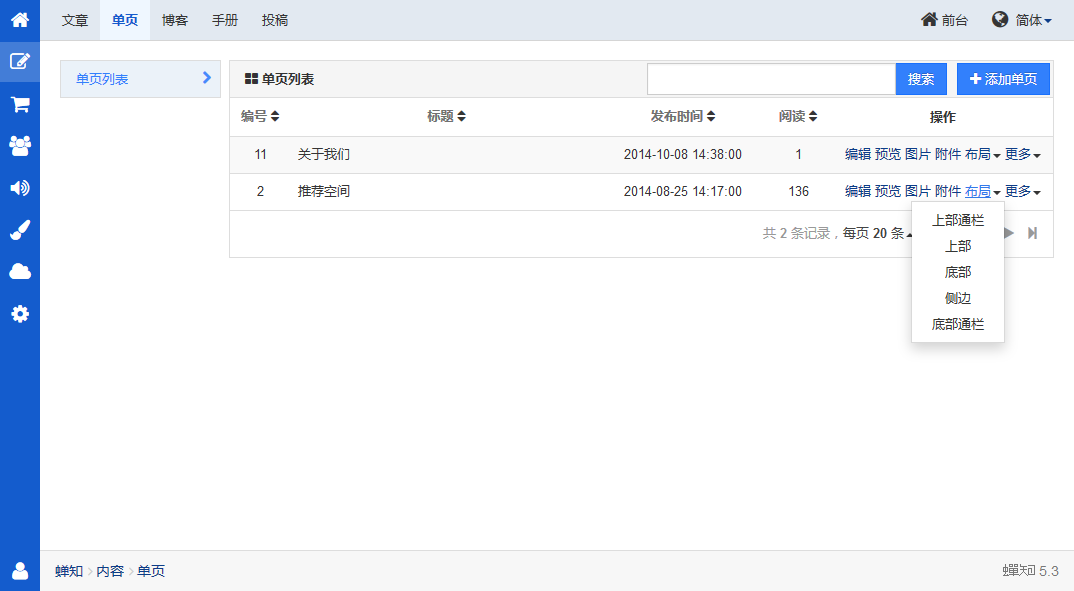1074x591 pixels.
Task: Choose 上部通栏 from layout menu
Action: 958,220
